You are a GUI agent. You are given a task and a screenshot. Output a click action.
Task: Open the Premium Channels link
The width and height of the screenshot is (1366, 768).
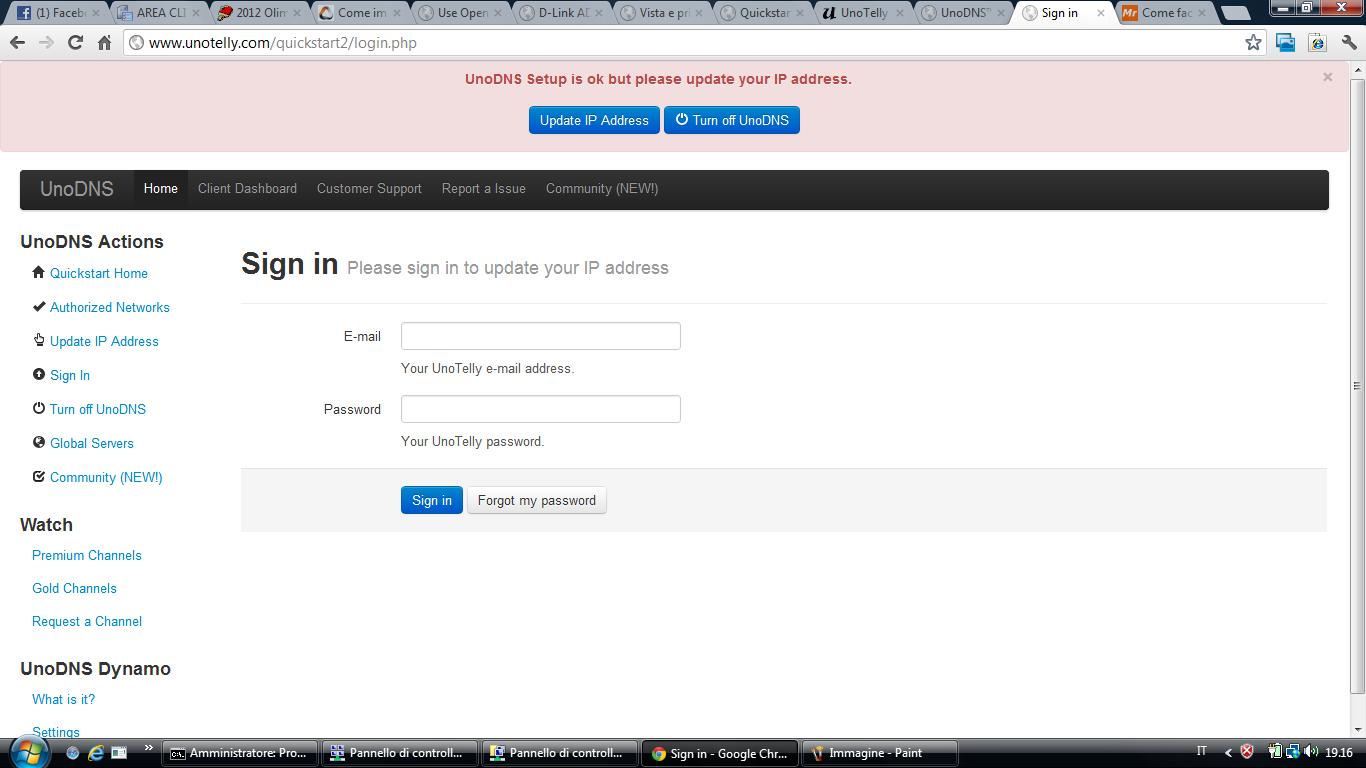(87, 556)
